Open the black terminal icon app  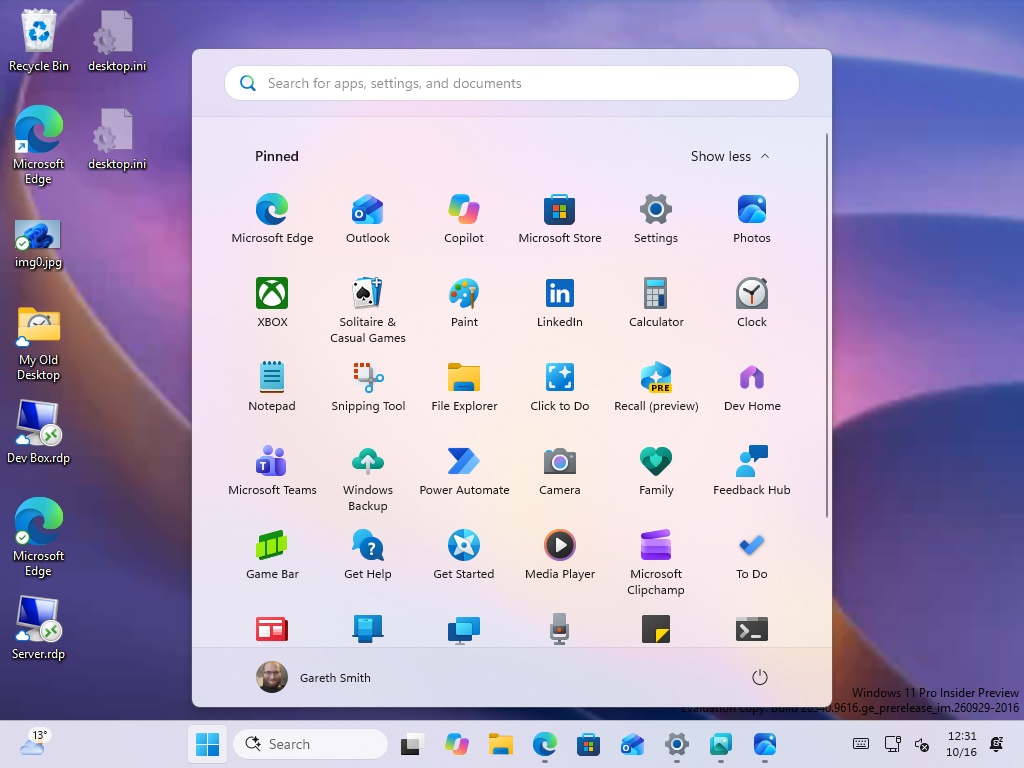coord(752,630)
